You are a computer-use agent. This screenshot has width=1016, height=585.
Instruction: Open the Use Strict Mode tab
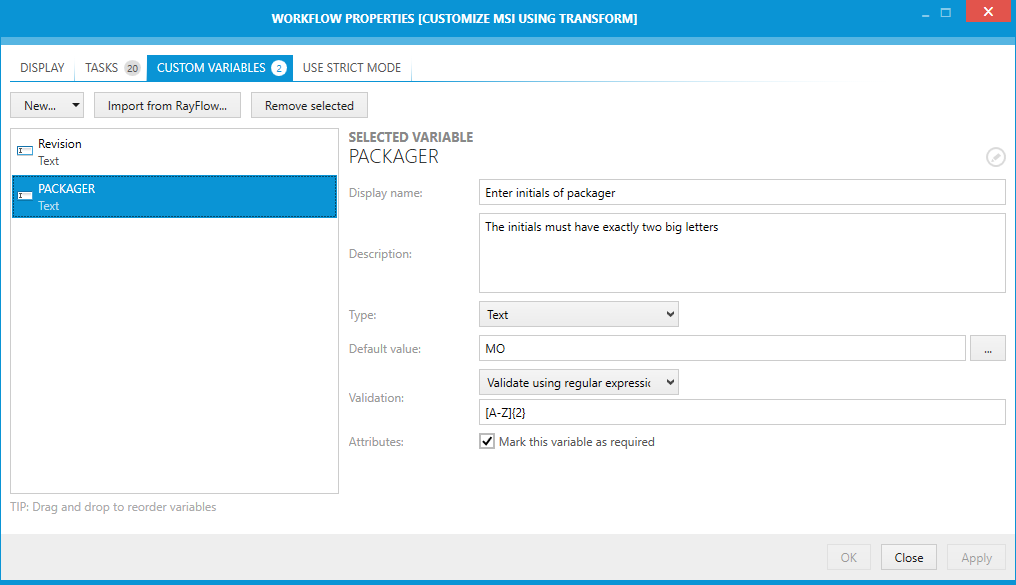pos(352,68)
